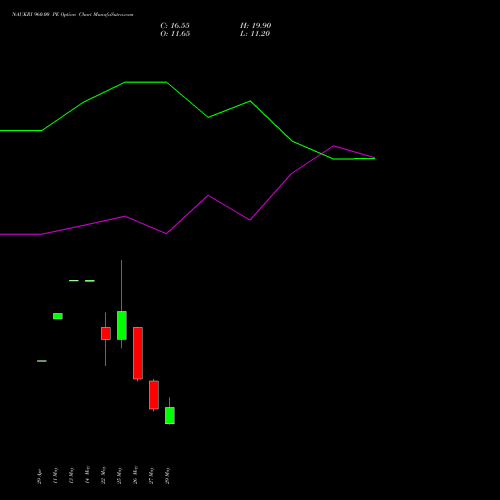500x500 pixels.
Task: Select the 27 May date label
Action: (151, 476)
